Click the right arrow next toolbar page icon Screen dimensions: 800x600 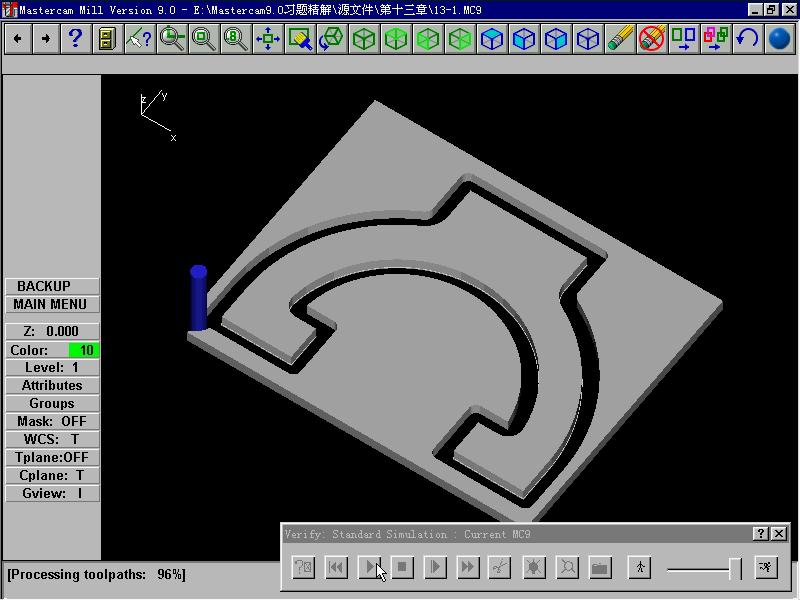[x=46, y=38]
